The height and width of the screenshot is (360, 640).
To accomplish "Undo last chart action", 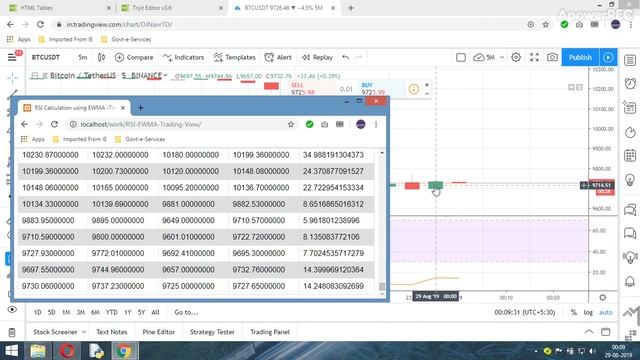I will 346,58.
